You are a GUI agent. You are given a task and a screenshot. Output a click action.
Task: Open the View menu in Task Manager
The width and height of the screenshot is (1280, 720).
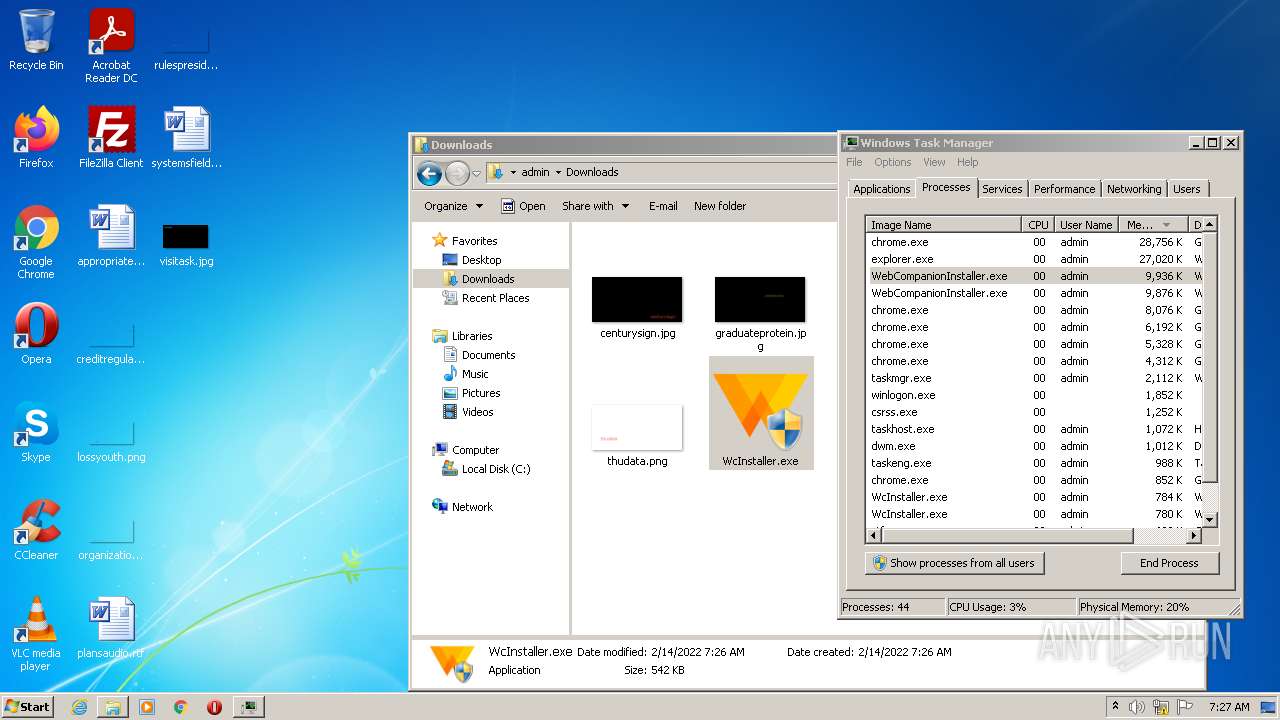click(934, 162)
